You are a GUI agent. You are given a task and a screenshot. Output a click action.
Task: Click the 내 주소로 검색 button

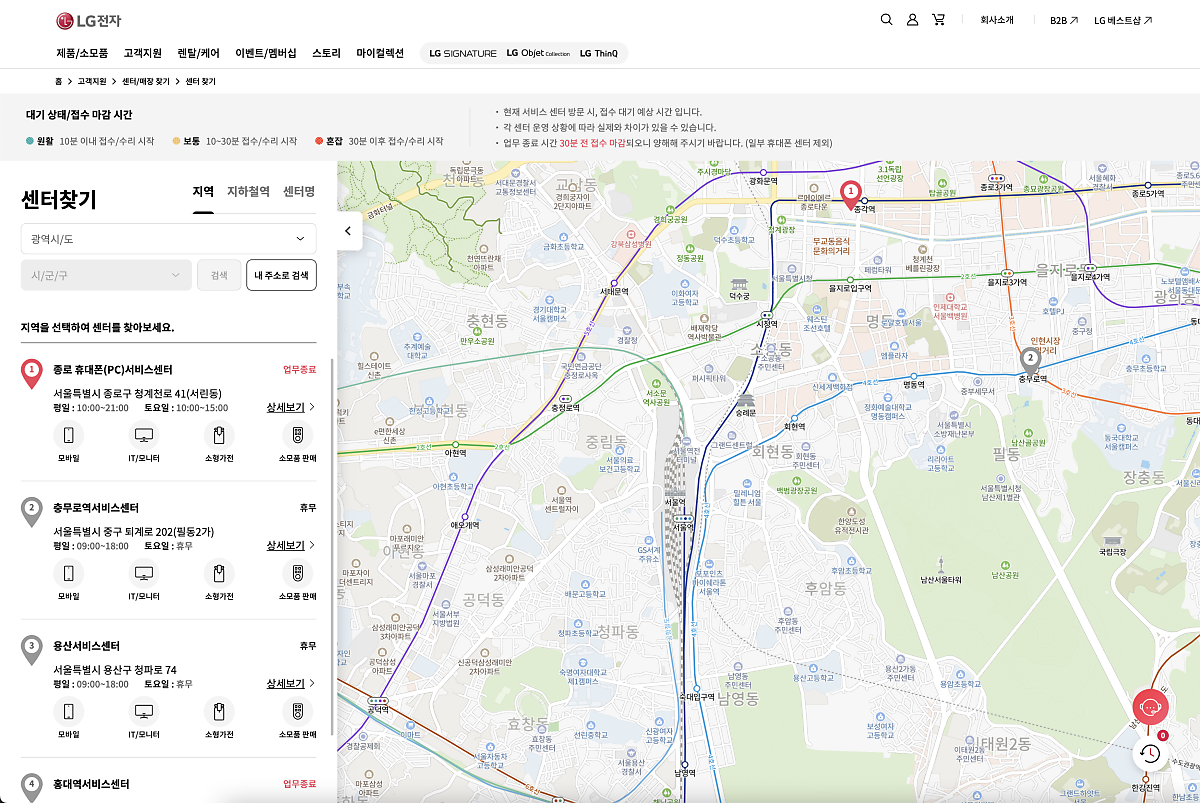point(281,275)
